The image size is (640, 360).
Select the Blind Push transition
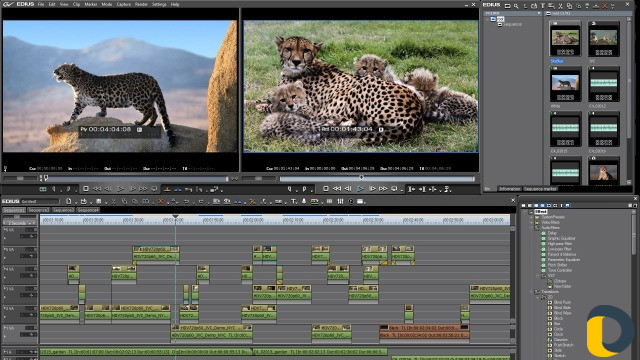pos(562,302)
